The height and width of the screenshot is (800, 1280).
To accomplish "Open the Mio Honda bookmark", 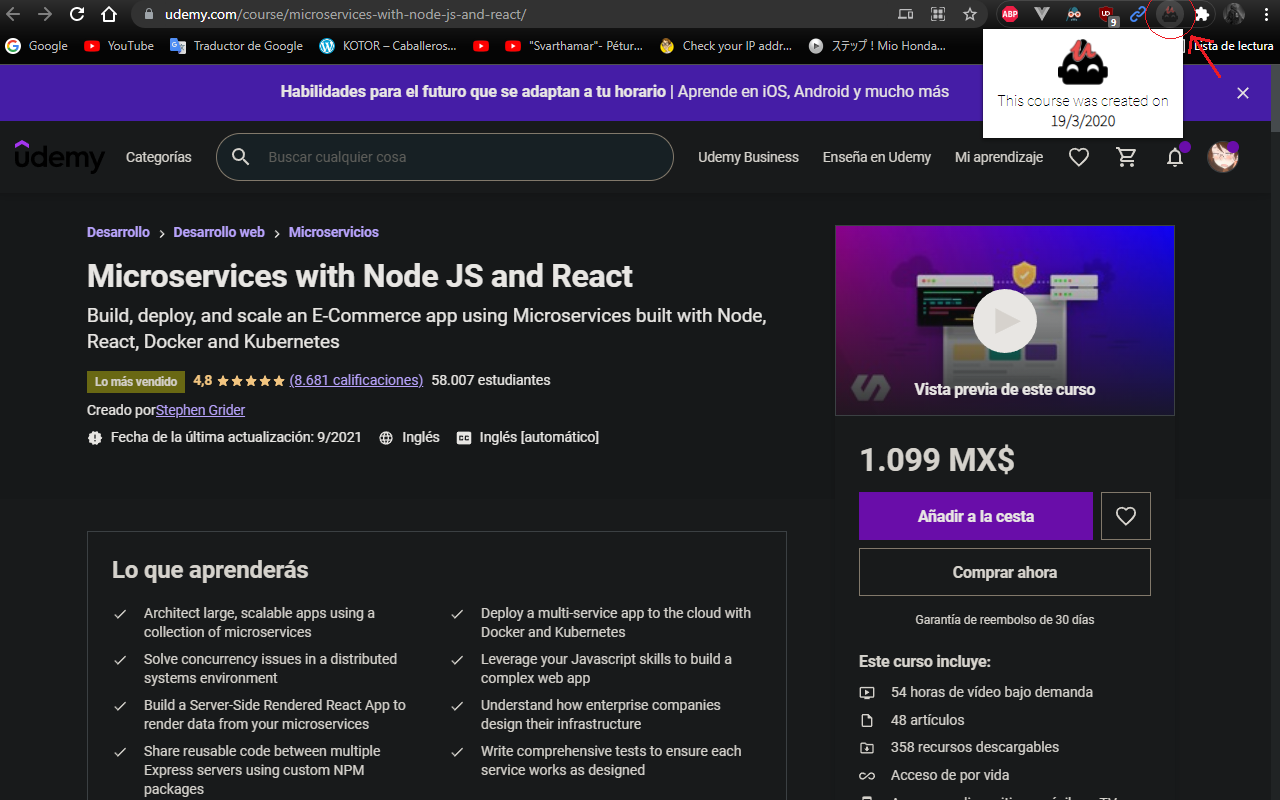I will (878, 46).
